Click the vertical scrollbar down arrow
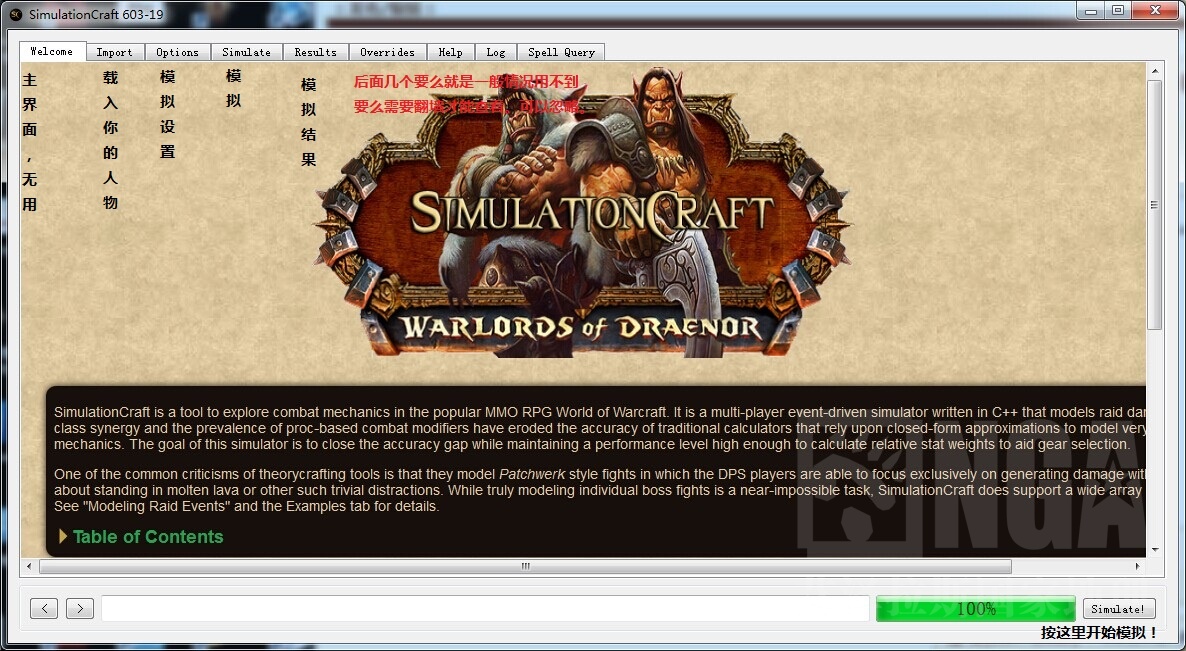Image resolution: width=1186 pixels, height=651 pixels. pyautogui.click(x=1157, y=550)
